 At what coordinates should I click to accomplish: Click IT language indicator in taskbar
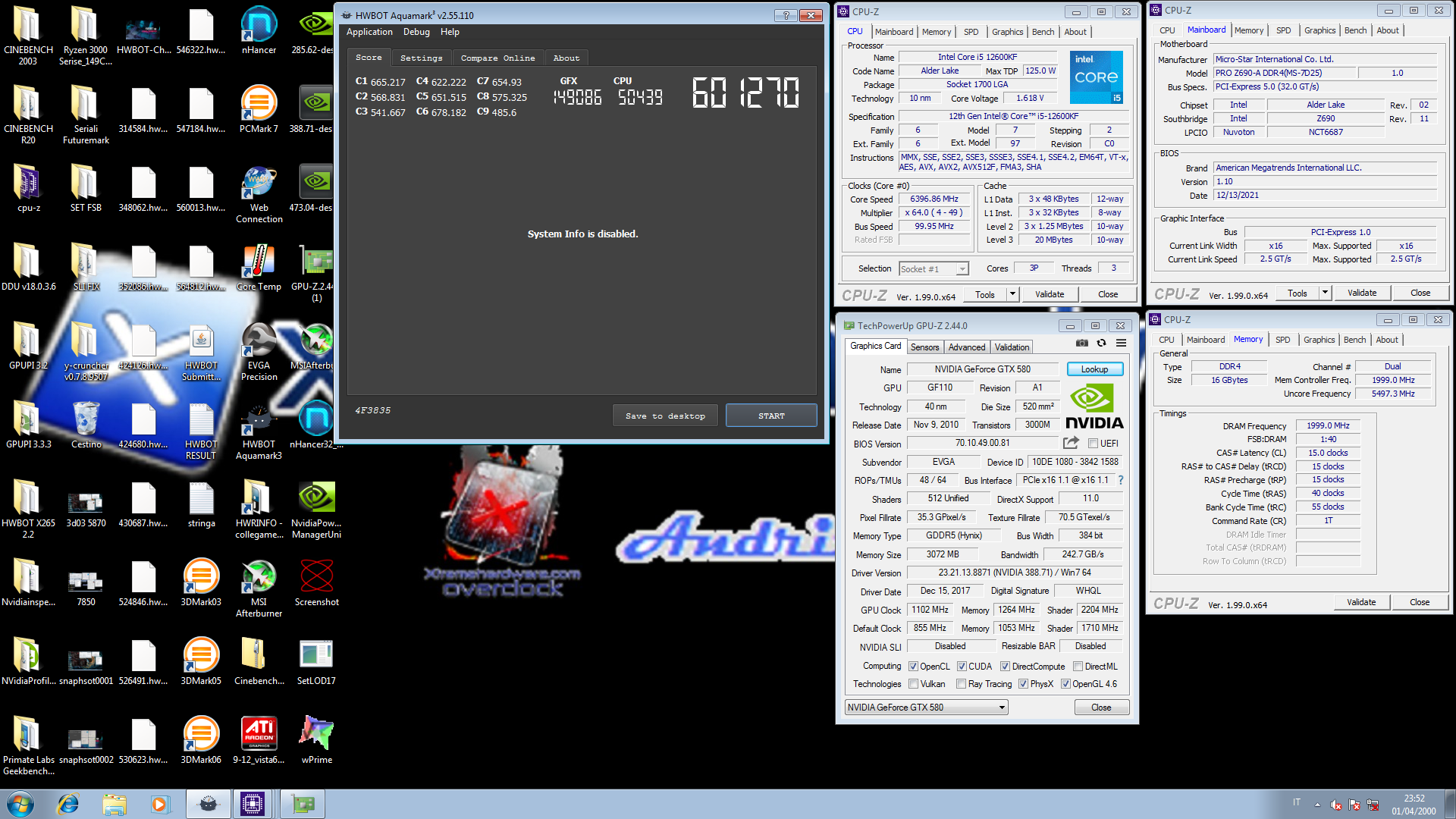click(x=1297, y=802)
